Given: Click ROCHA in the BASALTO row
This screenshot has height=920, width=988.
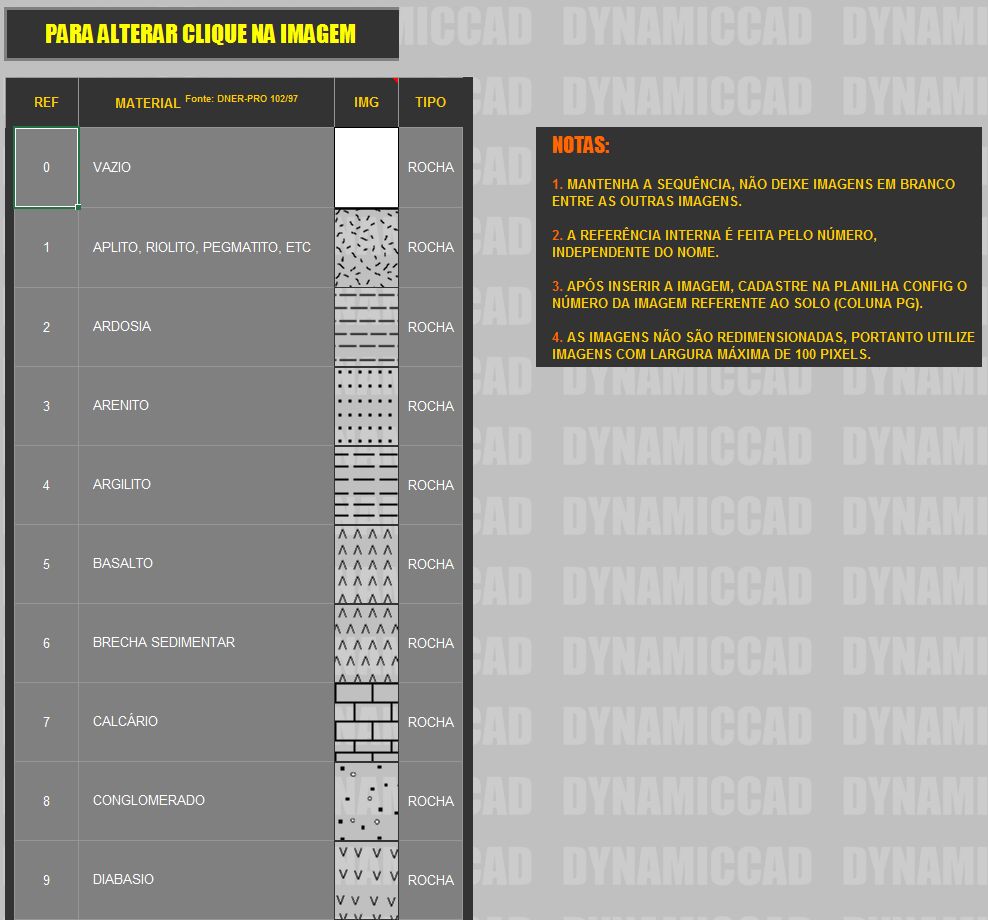Looking at the screenshot, I should pos(430,565).
